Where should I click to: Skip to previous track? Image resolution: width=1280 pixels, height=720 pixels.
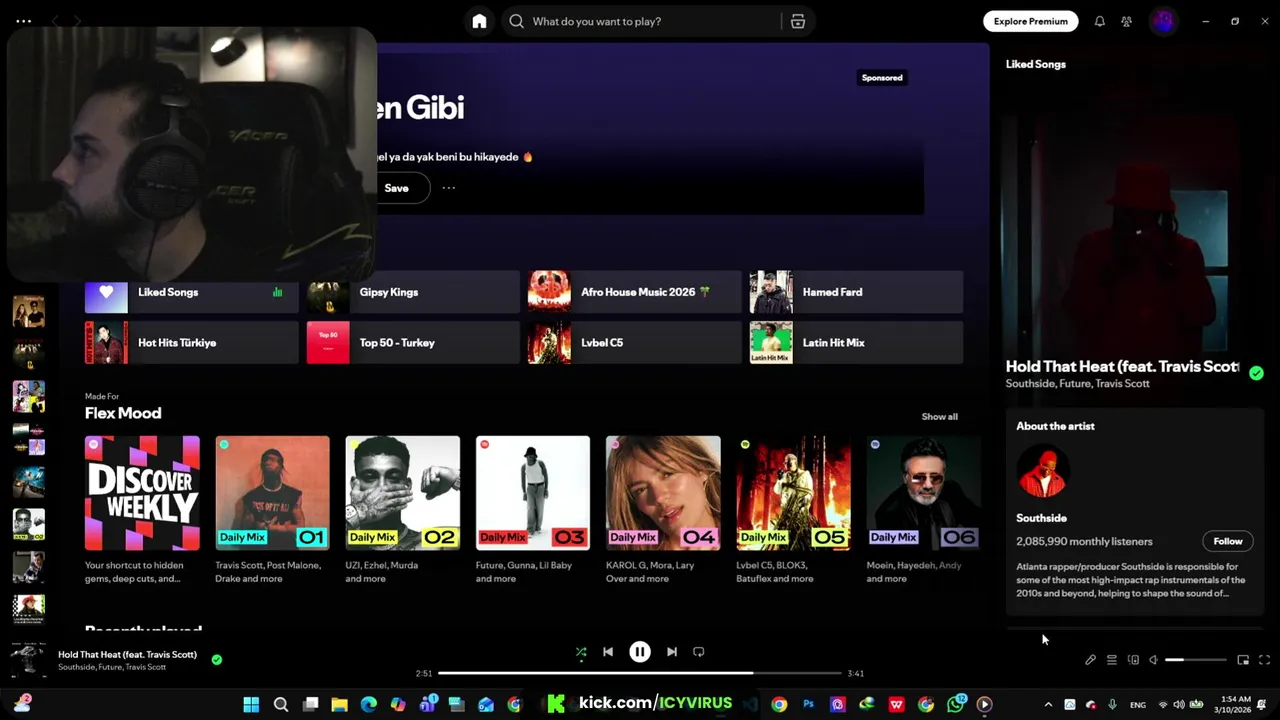click(608, 652)
